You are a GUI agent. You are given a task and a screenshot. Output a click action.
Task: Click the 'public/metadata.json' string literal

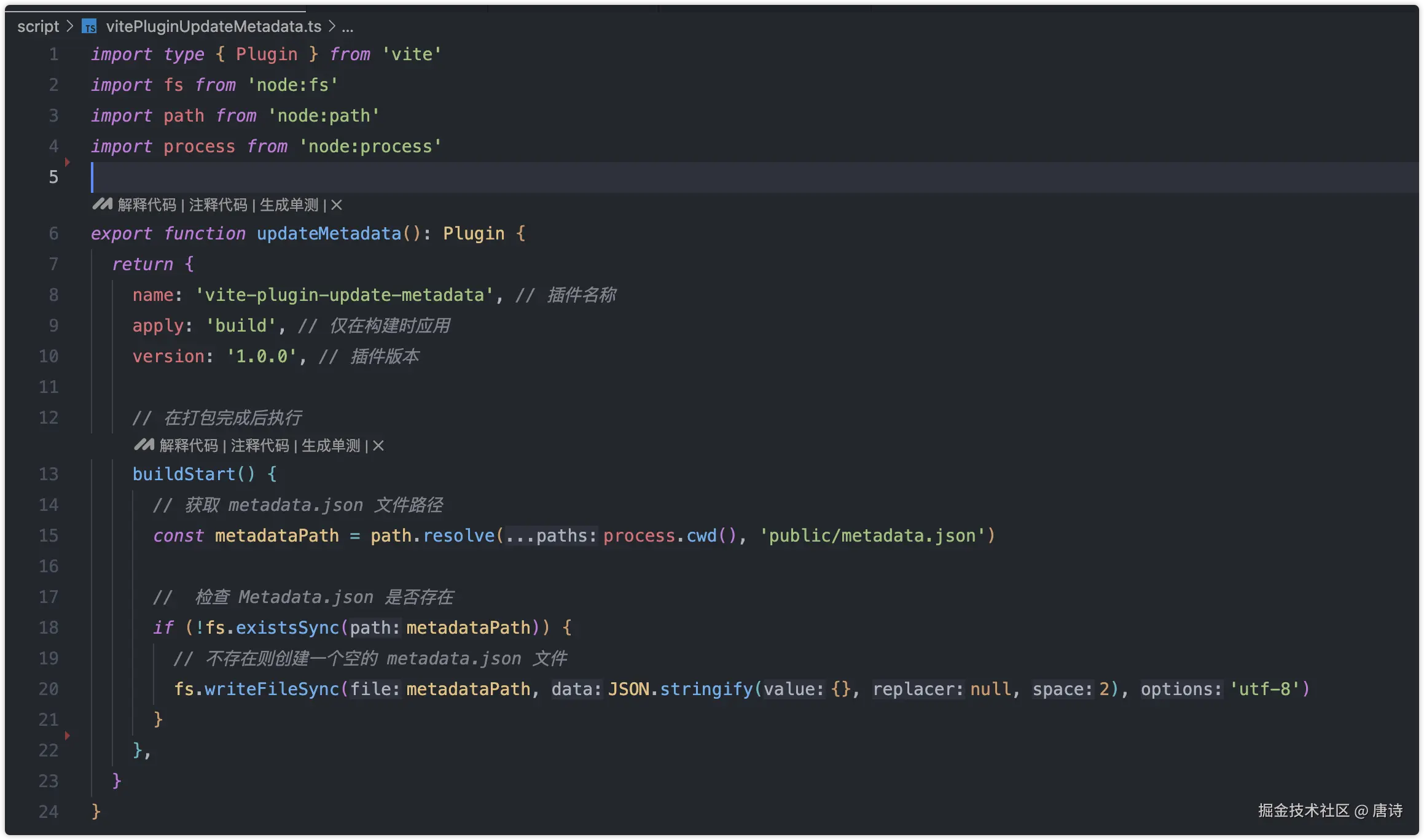point(872,535)
